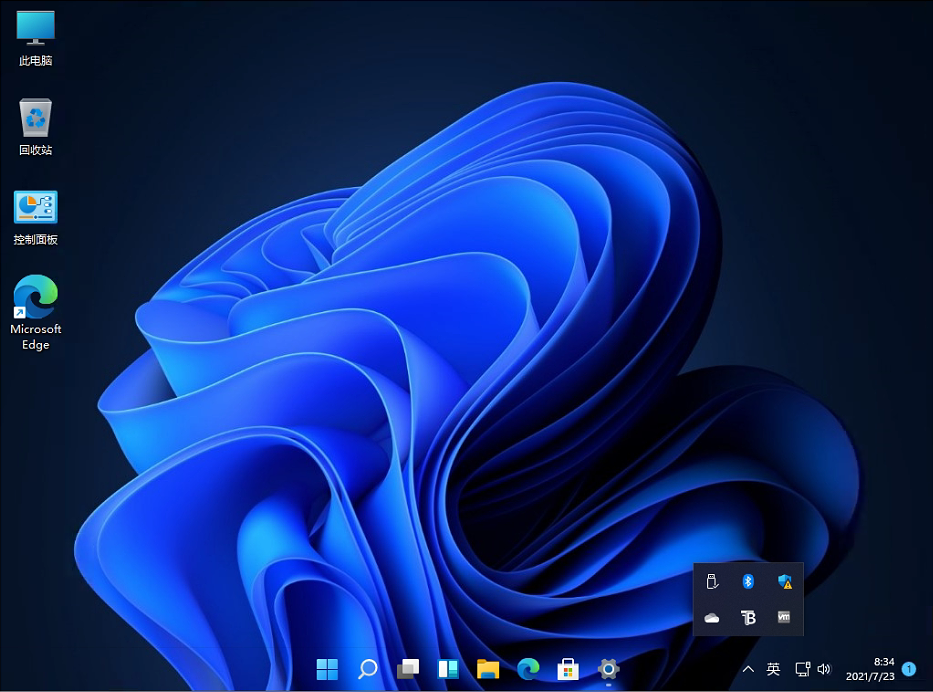Open OneDrive from the tray overflow

(x=712, y=618)
